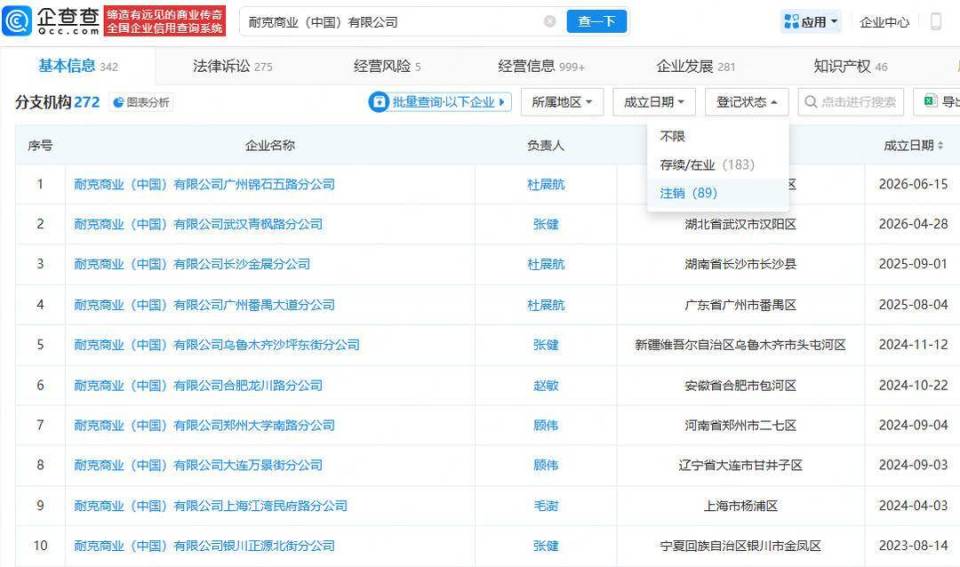The width and height of the screenshot is (960, 567).
Task: Click 查一下 search button
Action: (596, 21)
